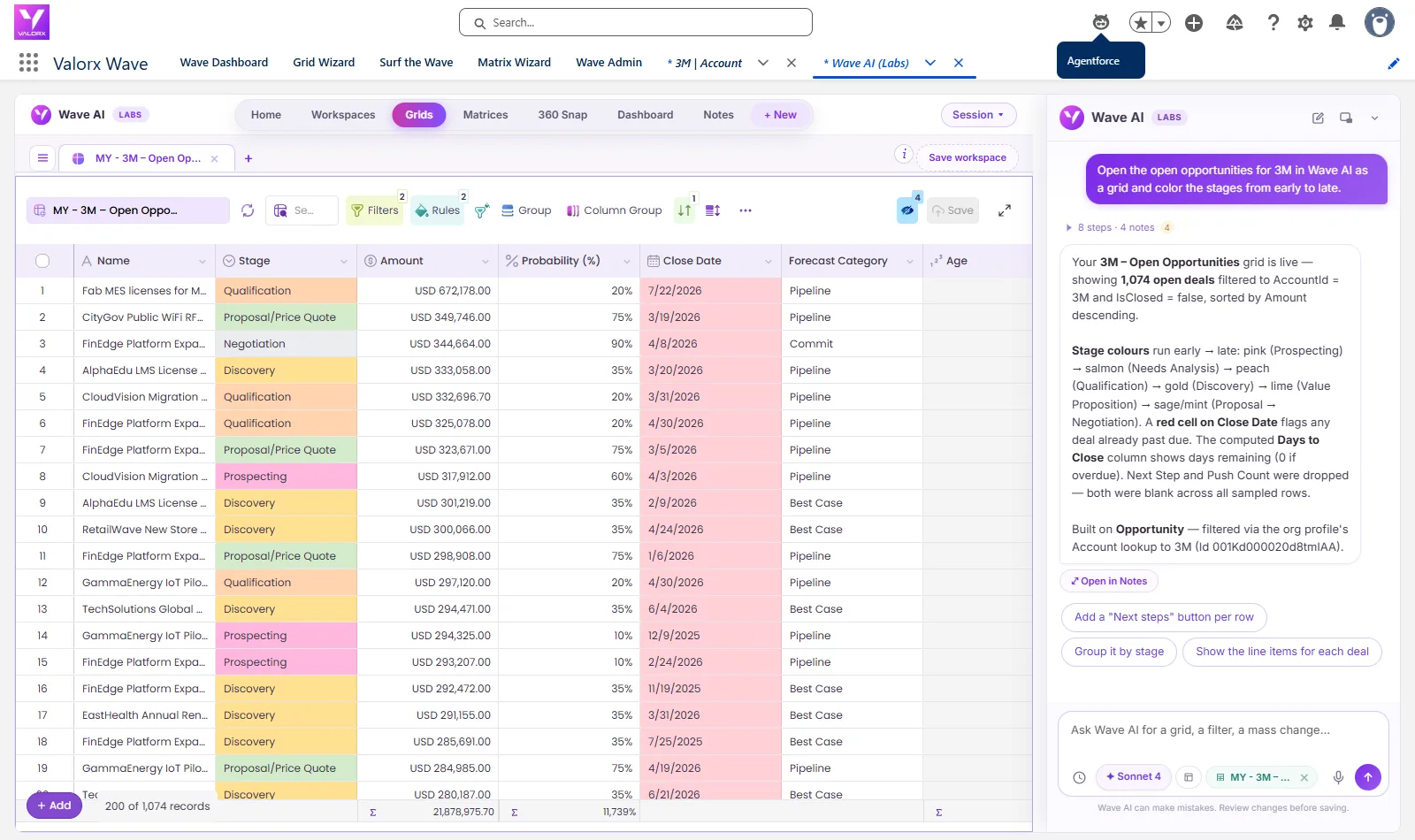Expand the grid to fullscreen
The image size is (1415, 840).
[1005, 210]
